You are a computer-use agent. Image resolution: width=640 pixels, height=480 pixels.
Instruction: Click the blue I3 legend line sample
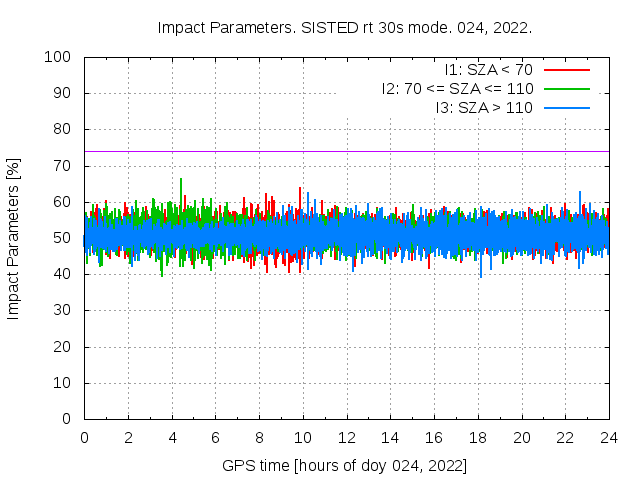tap(565, 107)
